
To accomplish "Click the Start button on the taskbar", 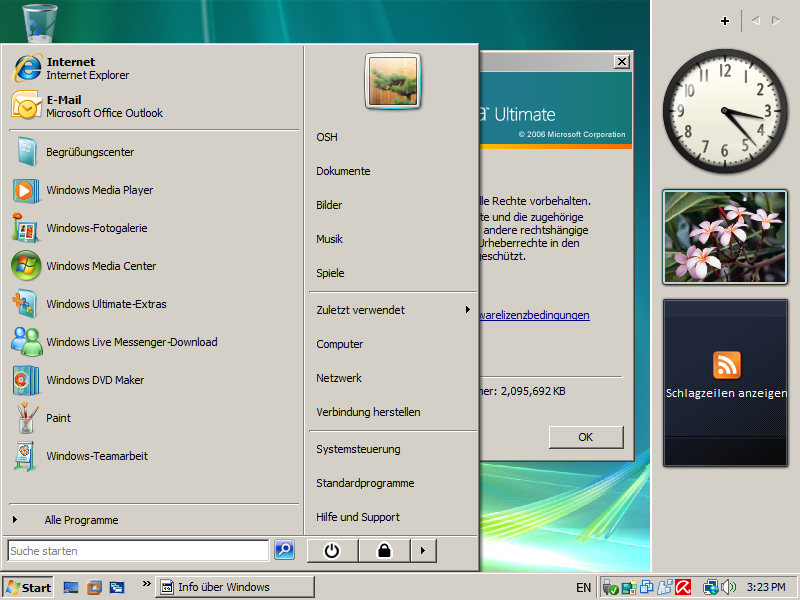I will [x=28, y=587].
